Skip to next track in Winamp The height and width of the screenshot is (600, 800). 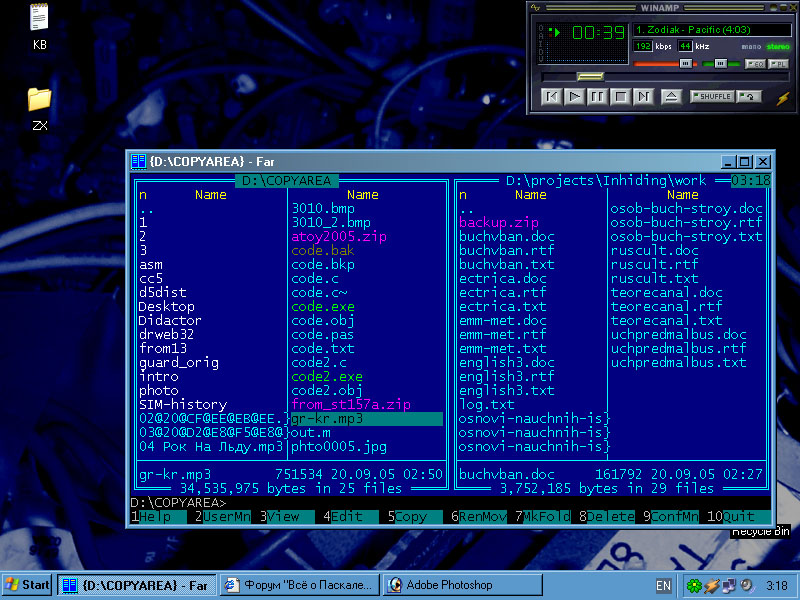coord(643,97)
